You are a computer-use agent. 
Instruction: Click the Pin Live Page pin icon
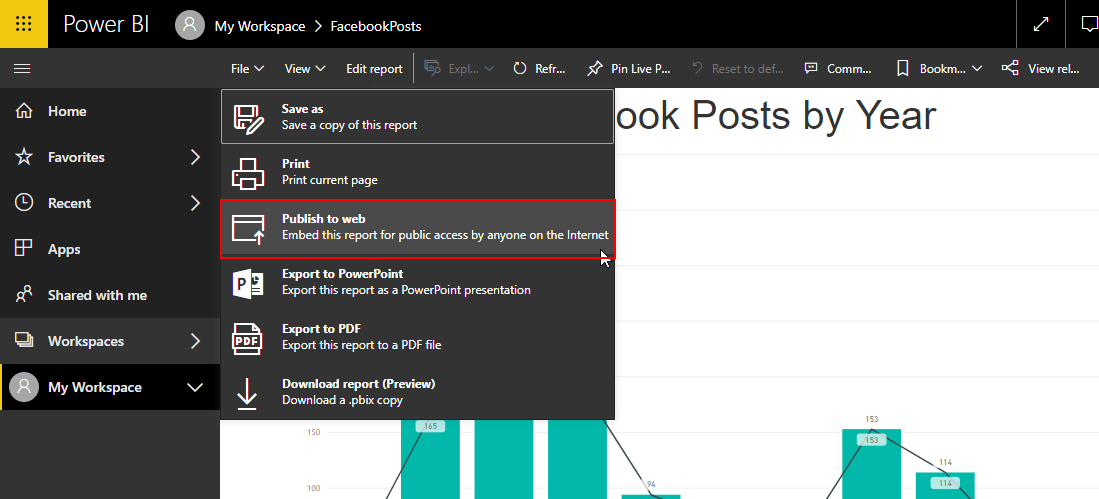click(594, 69)
